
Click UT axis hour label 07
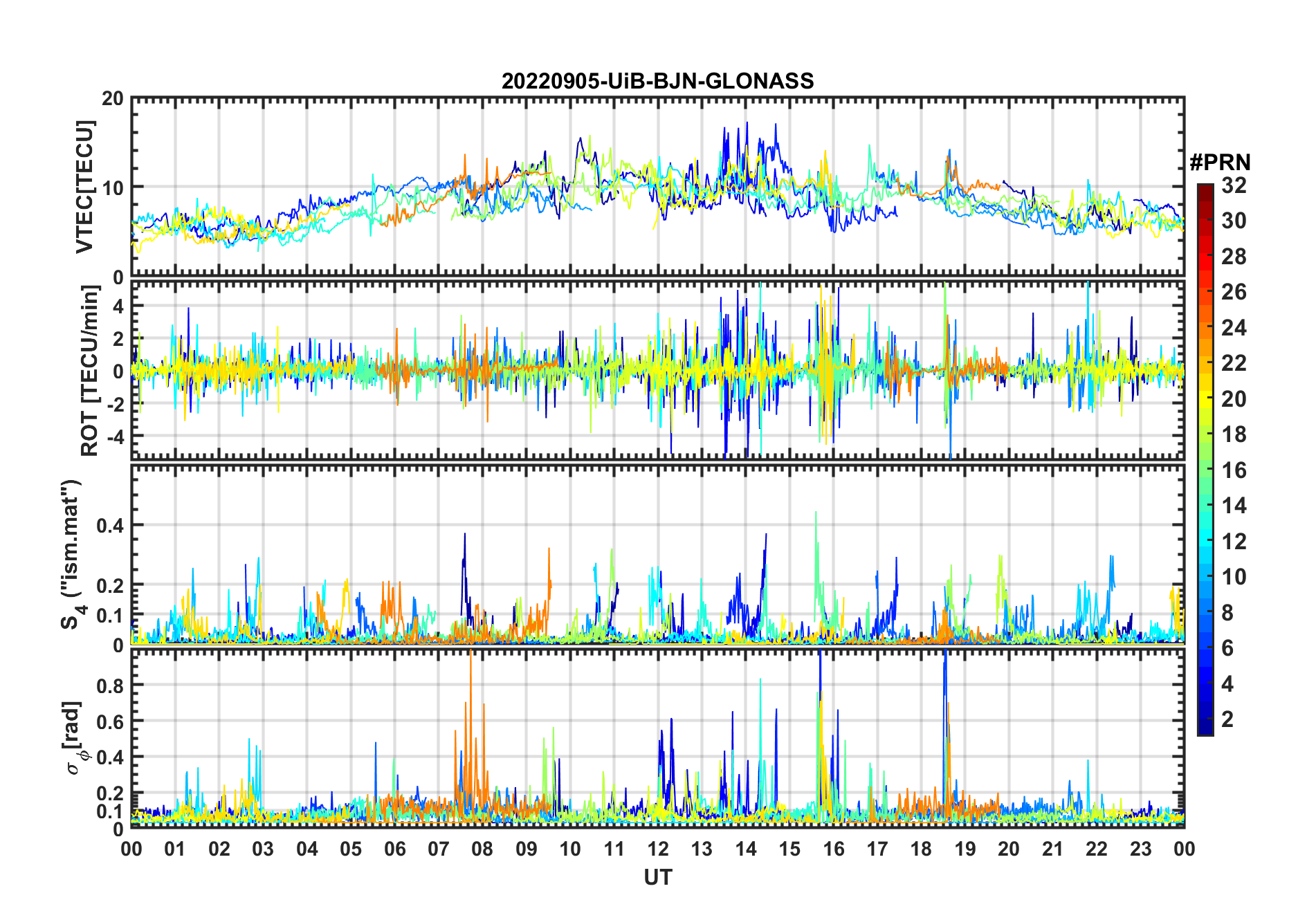(x=439, y=849)
